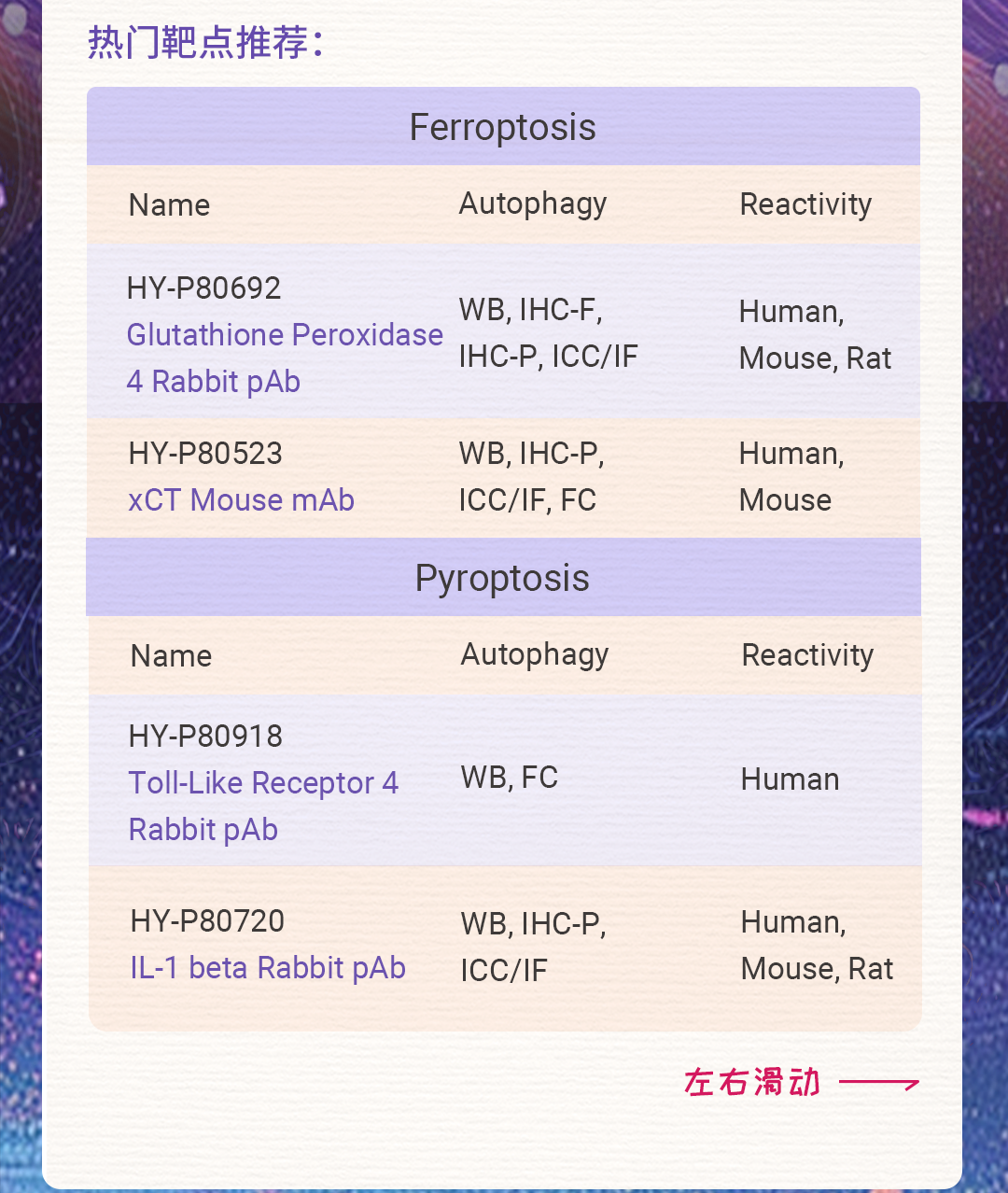Click catalog number HY-P80523
This screenshot has width=1008, height=1193.
click(x=205, y=454)
